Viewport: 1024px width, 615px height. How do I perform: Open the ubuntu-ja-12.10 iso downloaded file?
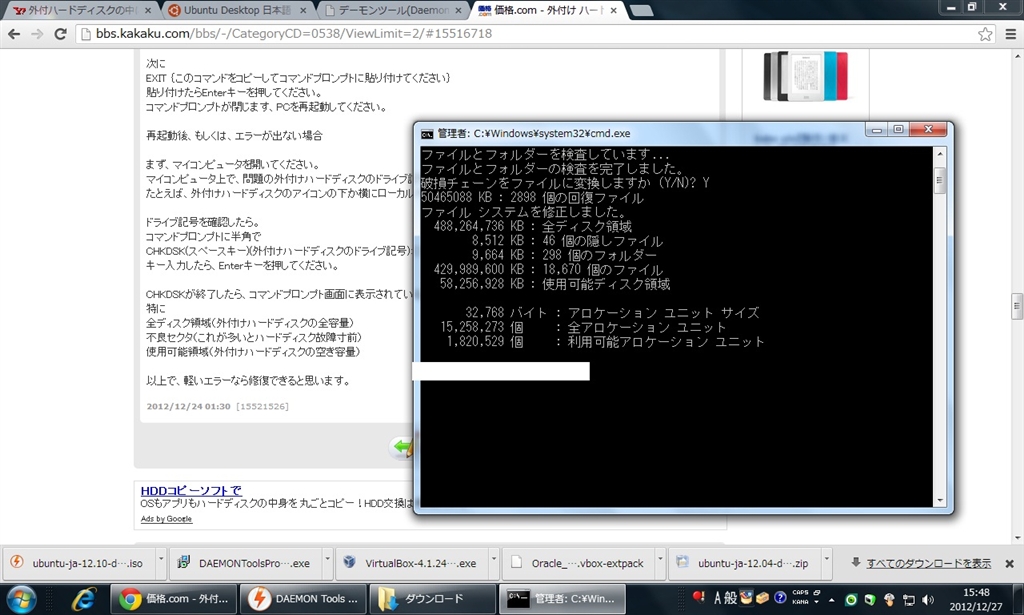coord(80,563)
